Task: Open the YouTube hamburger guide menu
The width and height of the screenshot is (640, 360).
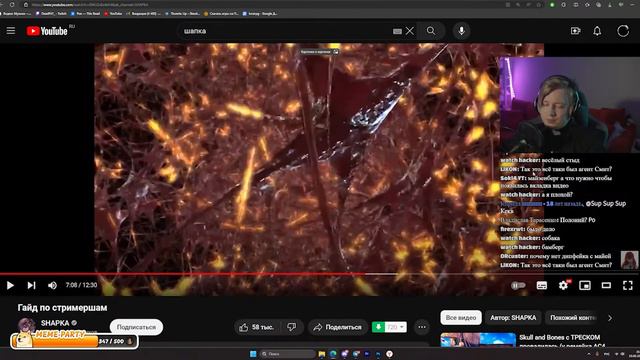Action: (x=11, y=31)
